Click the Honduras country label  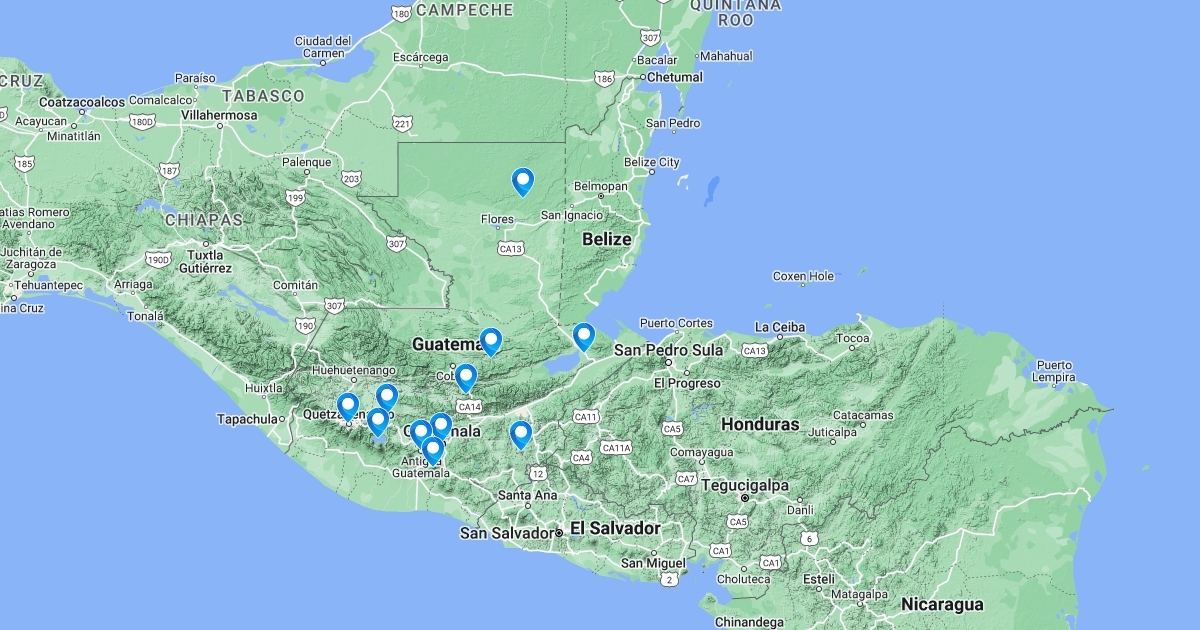click(761, 424)
